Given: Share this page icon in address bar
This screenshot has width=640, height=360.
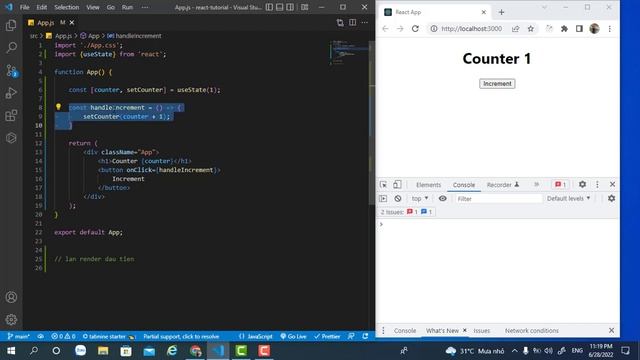Looking at the screenshot, I should pyautogui.click(x=516, y=29).
